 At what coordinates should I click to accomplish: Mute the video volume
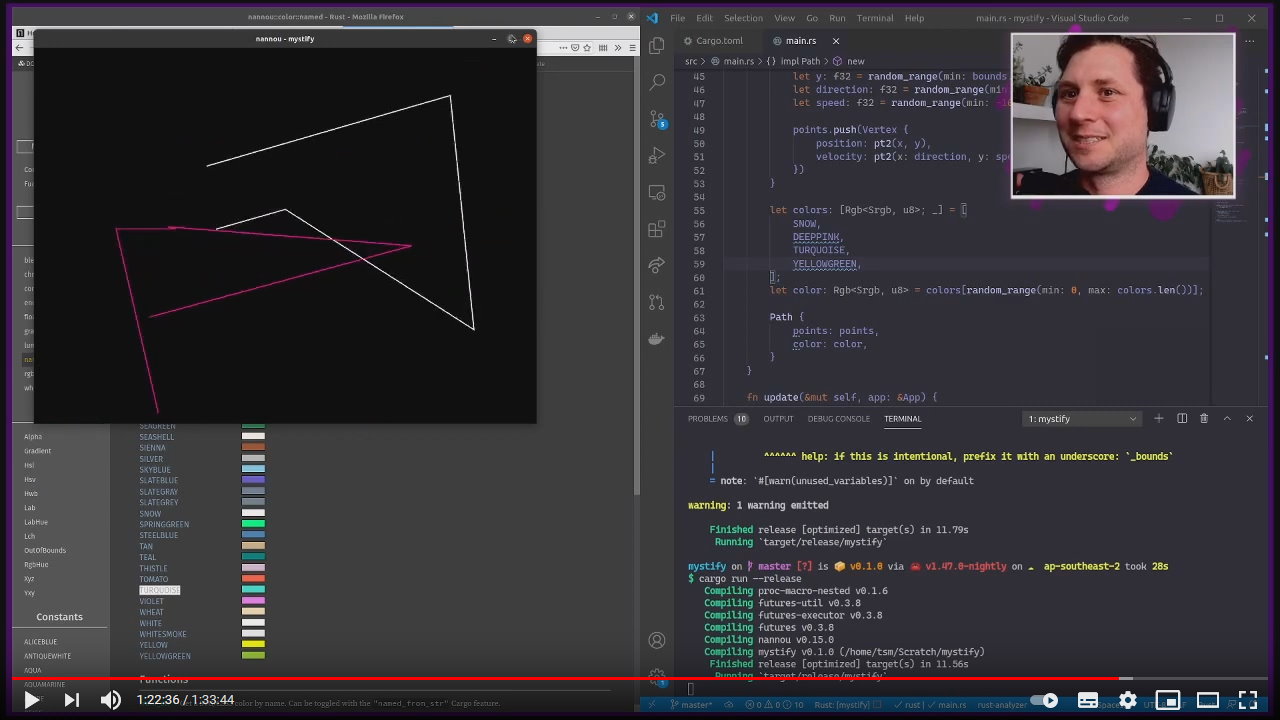111,700
